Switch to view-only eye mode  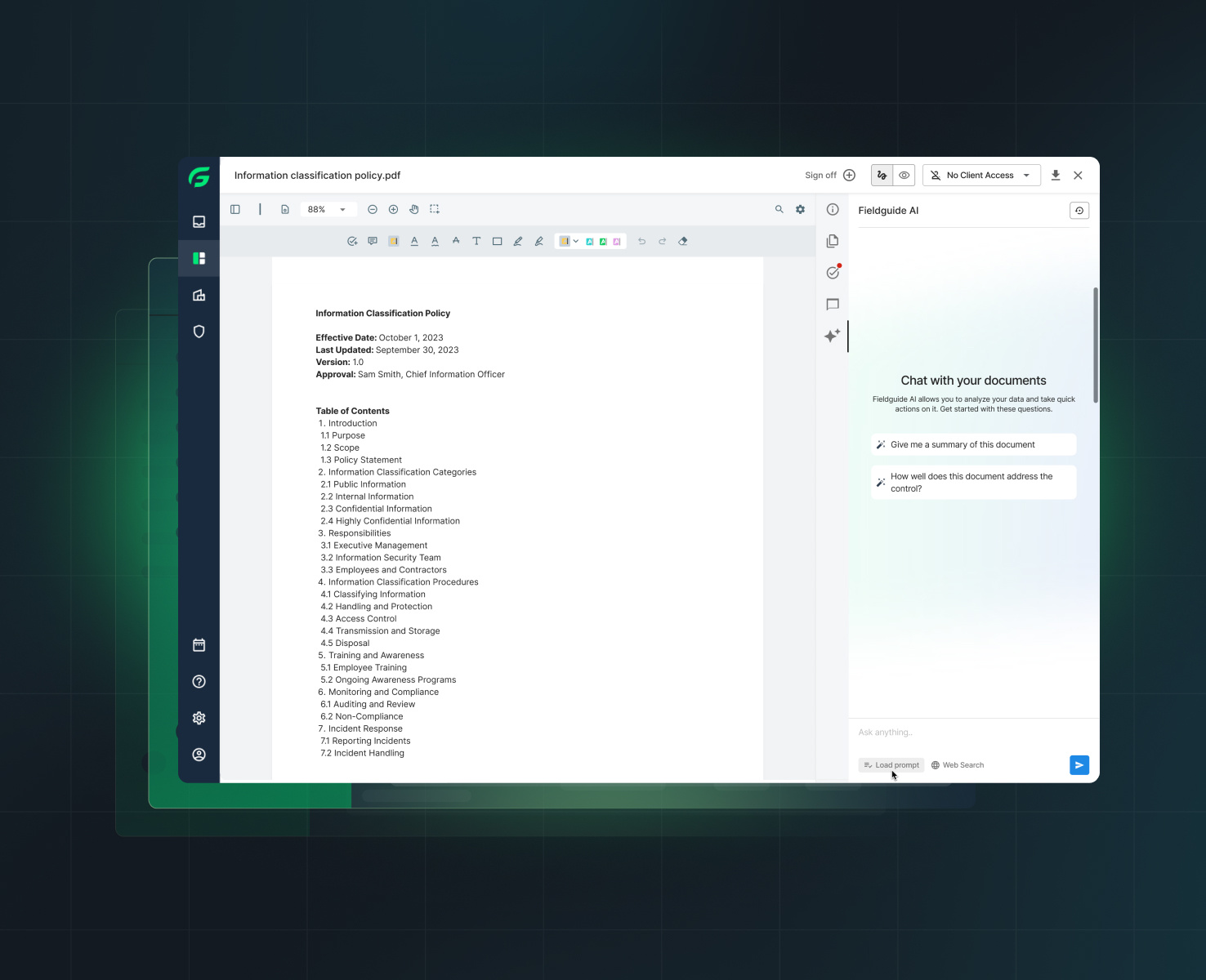pos(904,175)
